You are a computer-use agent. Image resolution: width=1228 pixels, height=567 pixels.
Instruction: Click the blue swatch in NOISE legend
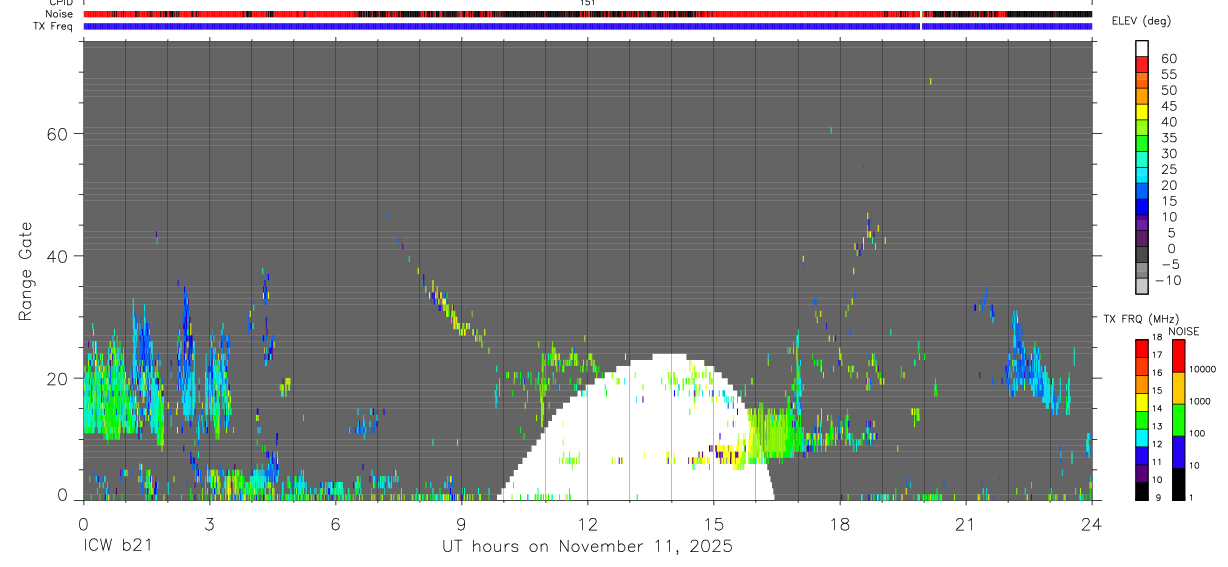pos(1177,452)
